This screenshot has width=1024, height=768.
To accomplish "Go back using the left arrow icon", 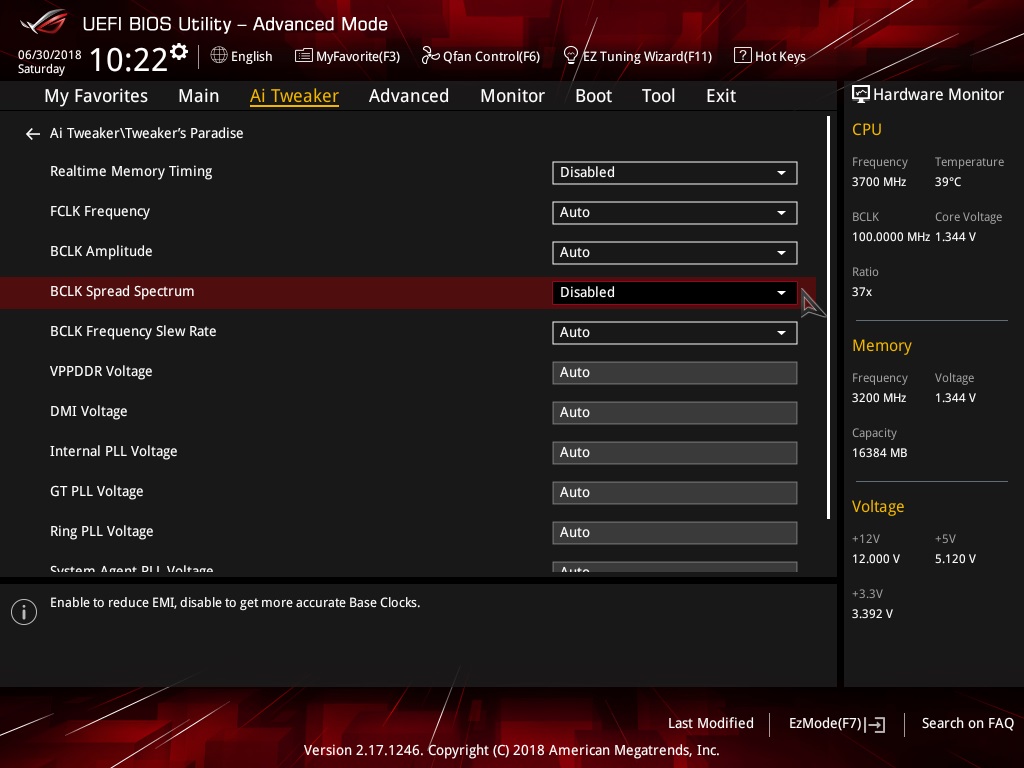I will click(x=33, y=134).
